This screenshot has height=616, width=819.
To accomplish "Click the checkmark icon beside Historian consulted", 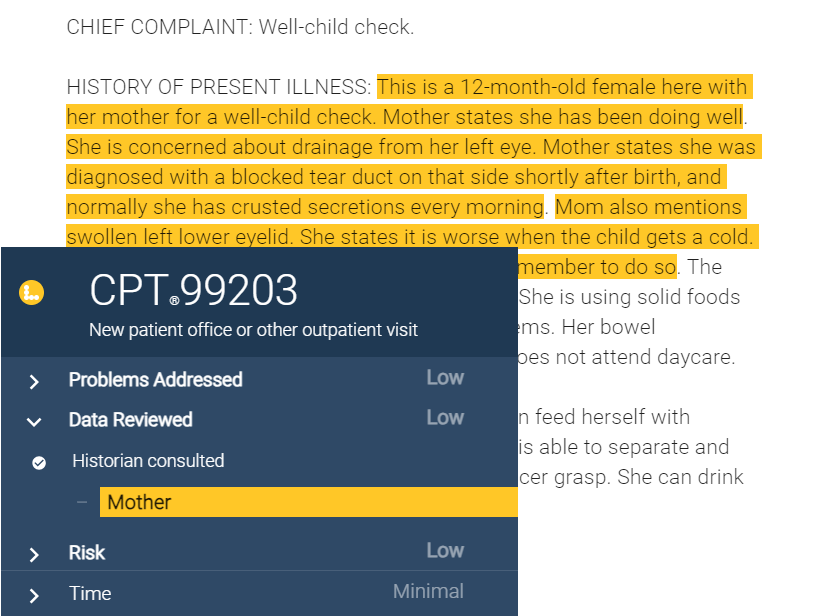I will point(37,462).
